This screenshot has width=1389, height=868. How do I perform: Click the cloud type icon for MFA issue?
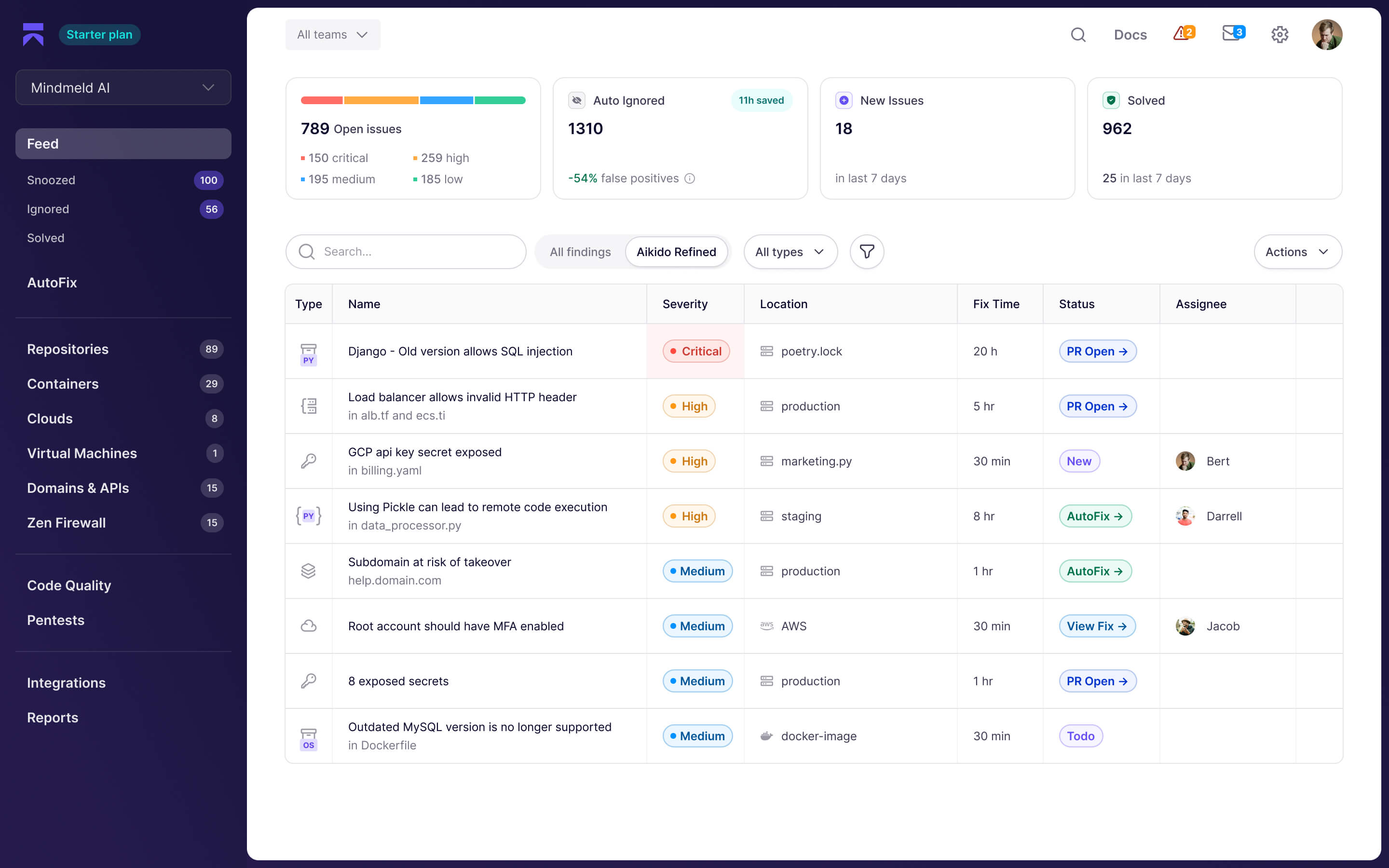point(308,626)
